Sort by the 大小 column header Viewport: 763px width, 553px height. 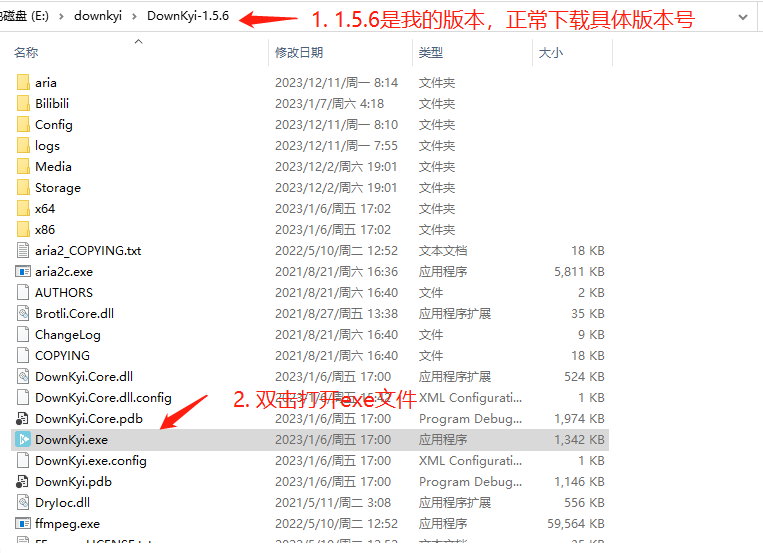[550, 52]
